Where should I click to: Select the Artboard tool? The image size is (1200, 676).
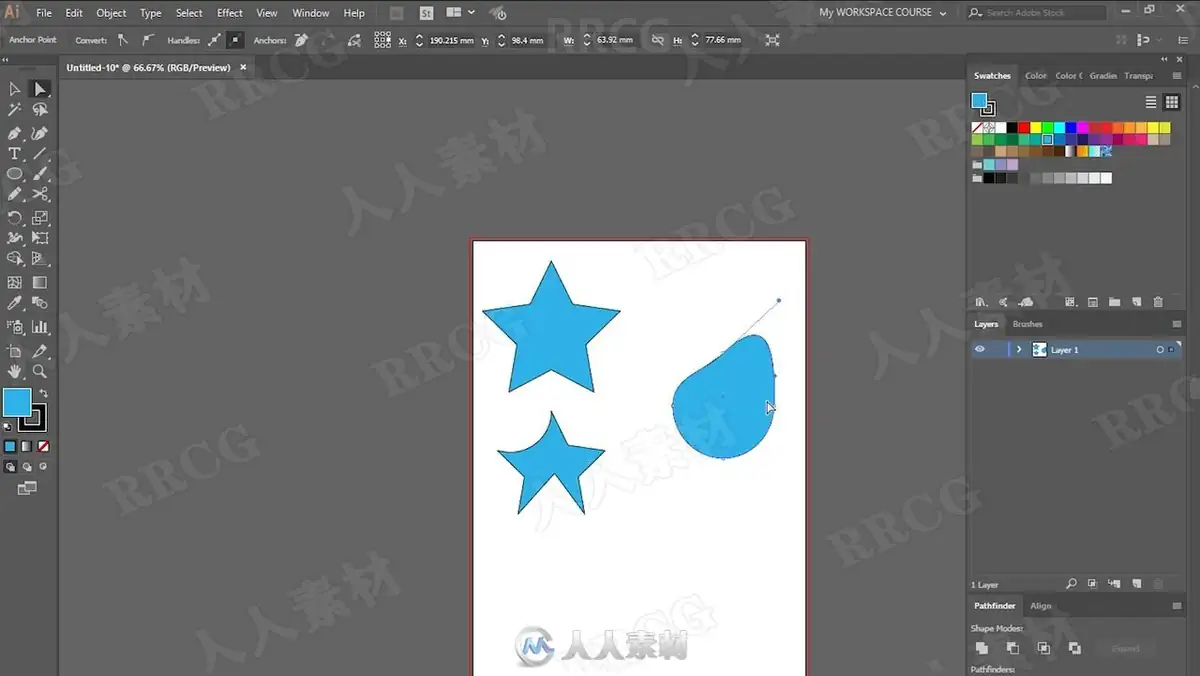click(15, 351)
